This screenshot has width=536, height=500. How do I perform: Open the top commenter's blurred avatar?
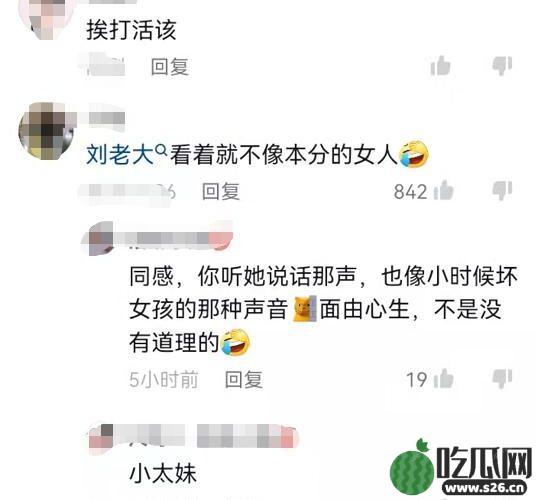(x=46, y=19)
